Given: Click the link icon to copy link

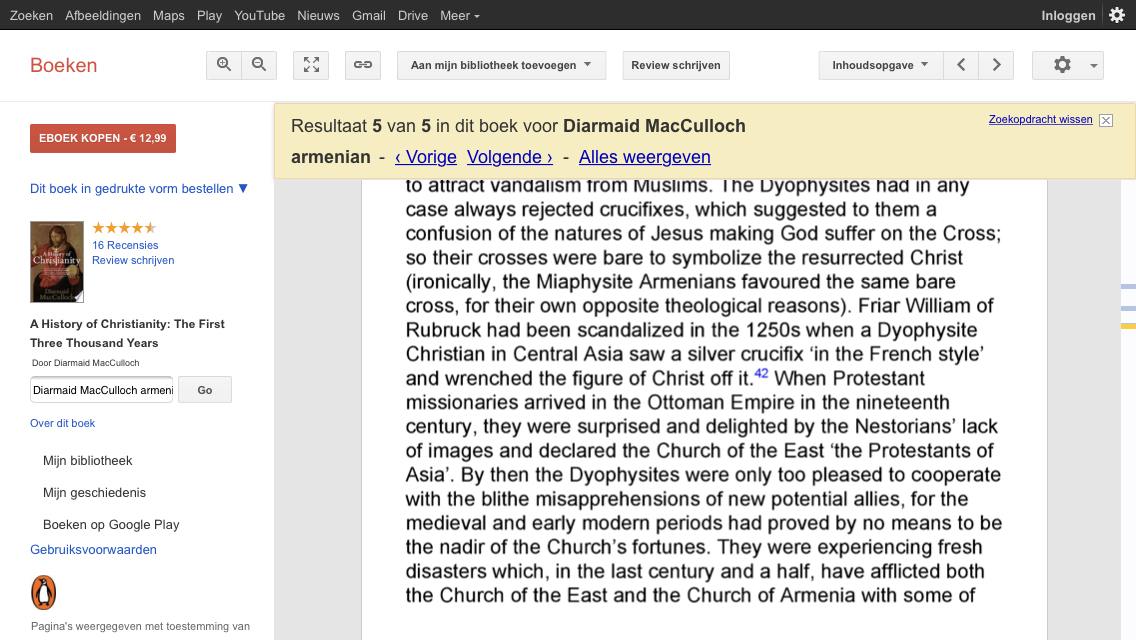Looking at the screenshot, I should (x=363, y=65).
